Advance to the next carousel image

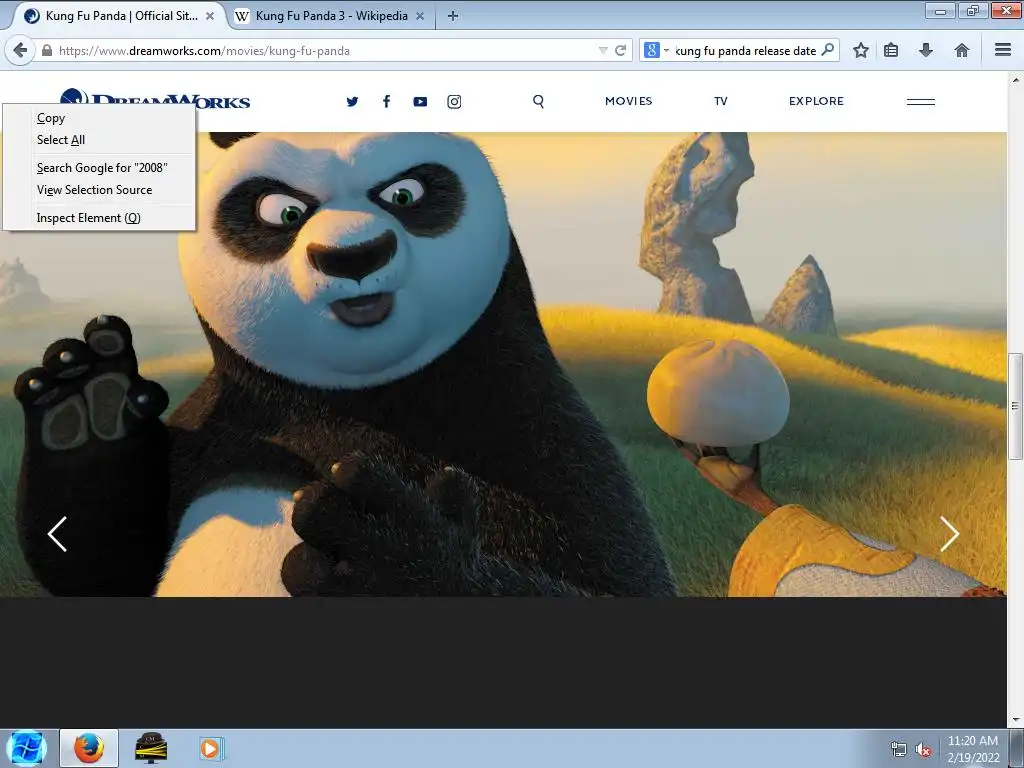[x=949, y=534]
